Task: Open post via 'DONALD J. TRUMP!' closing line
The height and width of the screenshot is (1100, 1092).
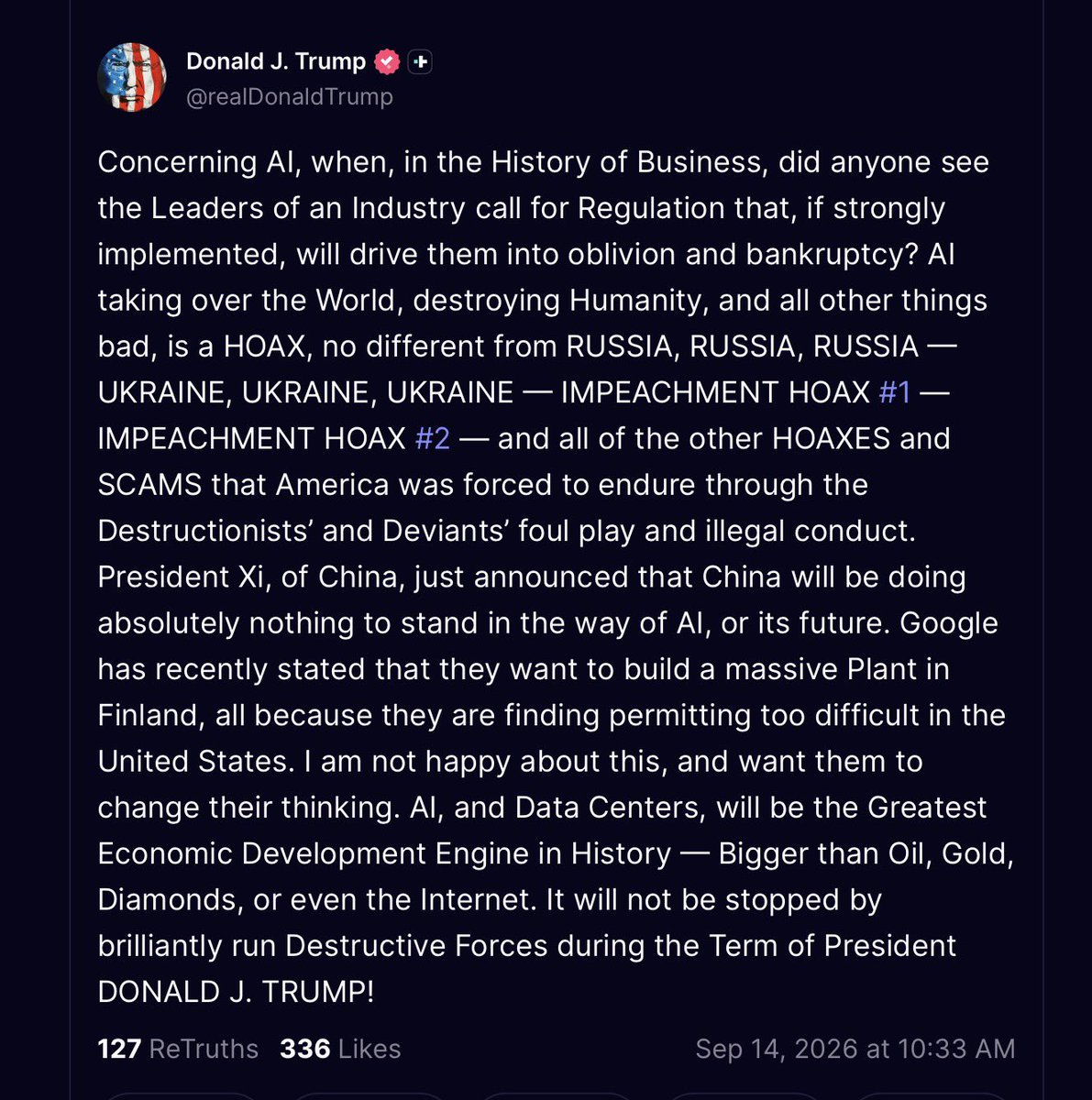Action: (236, 992)
